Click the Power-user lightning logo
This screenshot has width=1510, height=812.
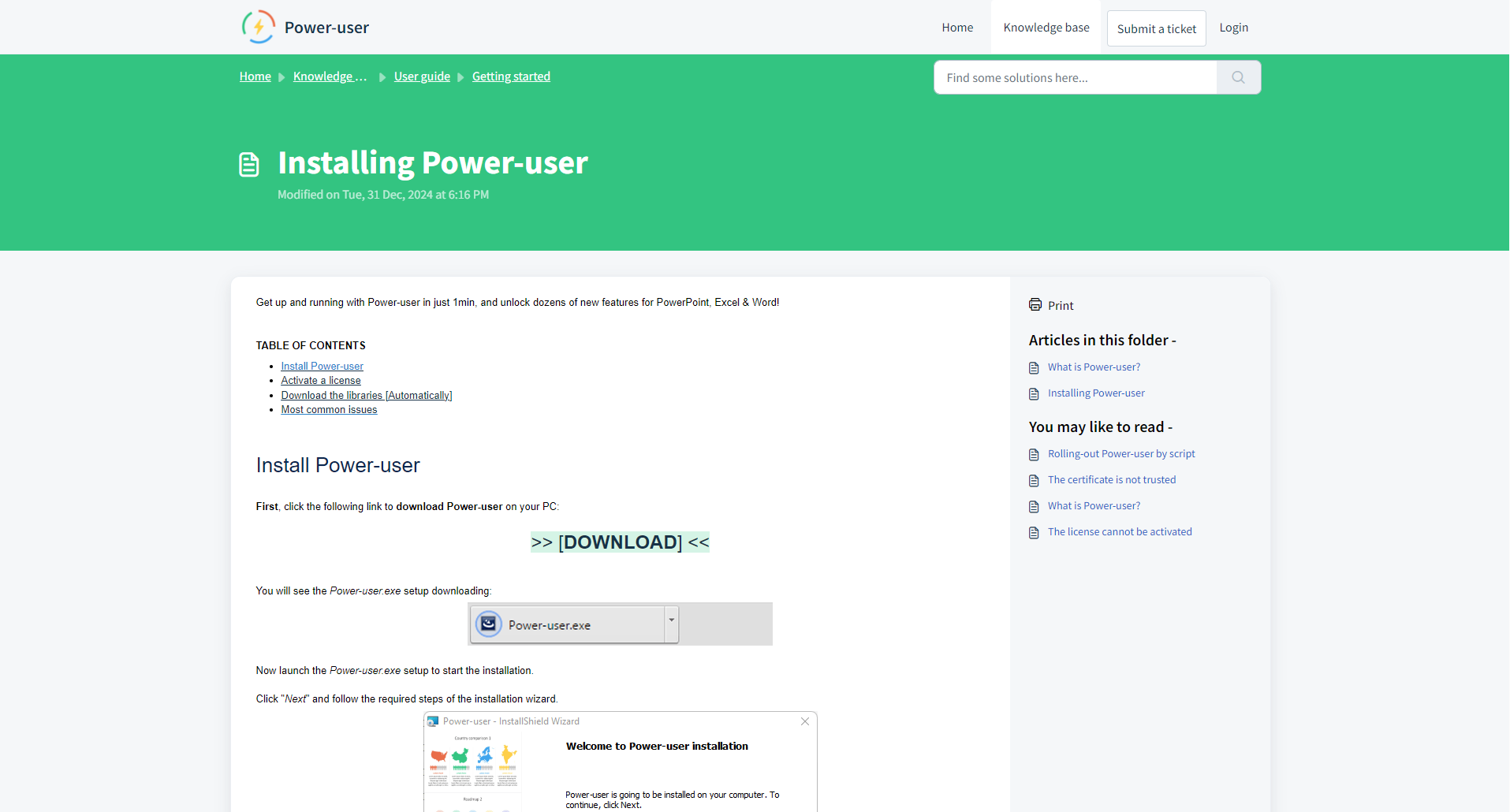(258, 26)
